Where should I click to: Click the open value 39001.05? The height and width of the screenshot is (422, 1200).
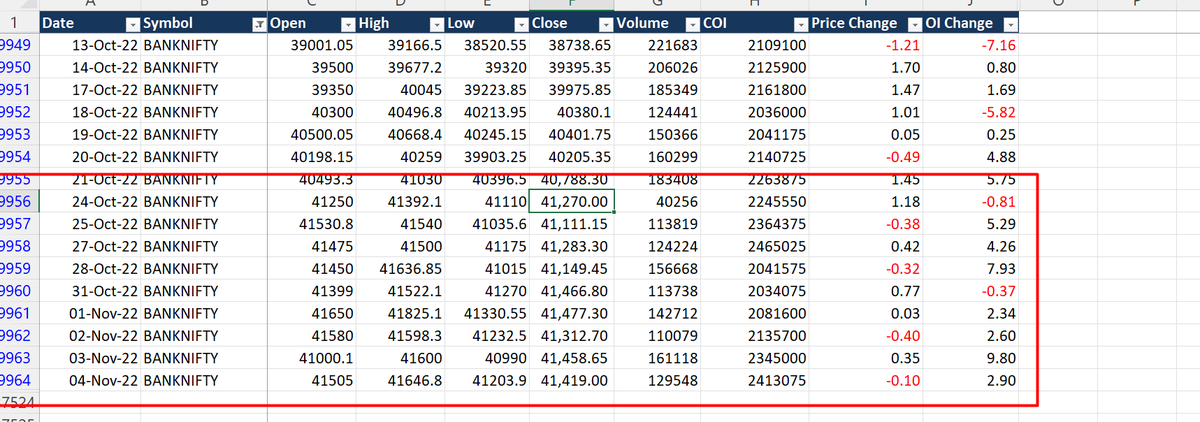[321, 46]
